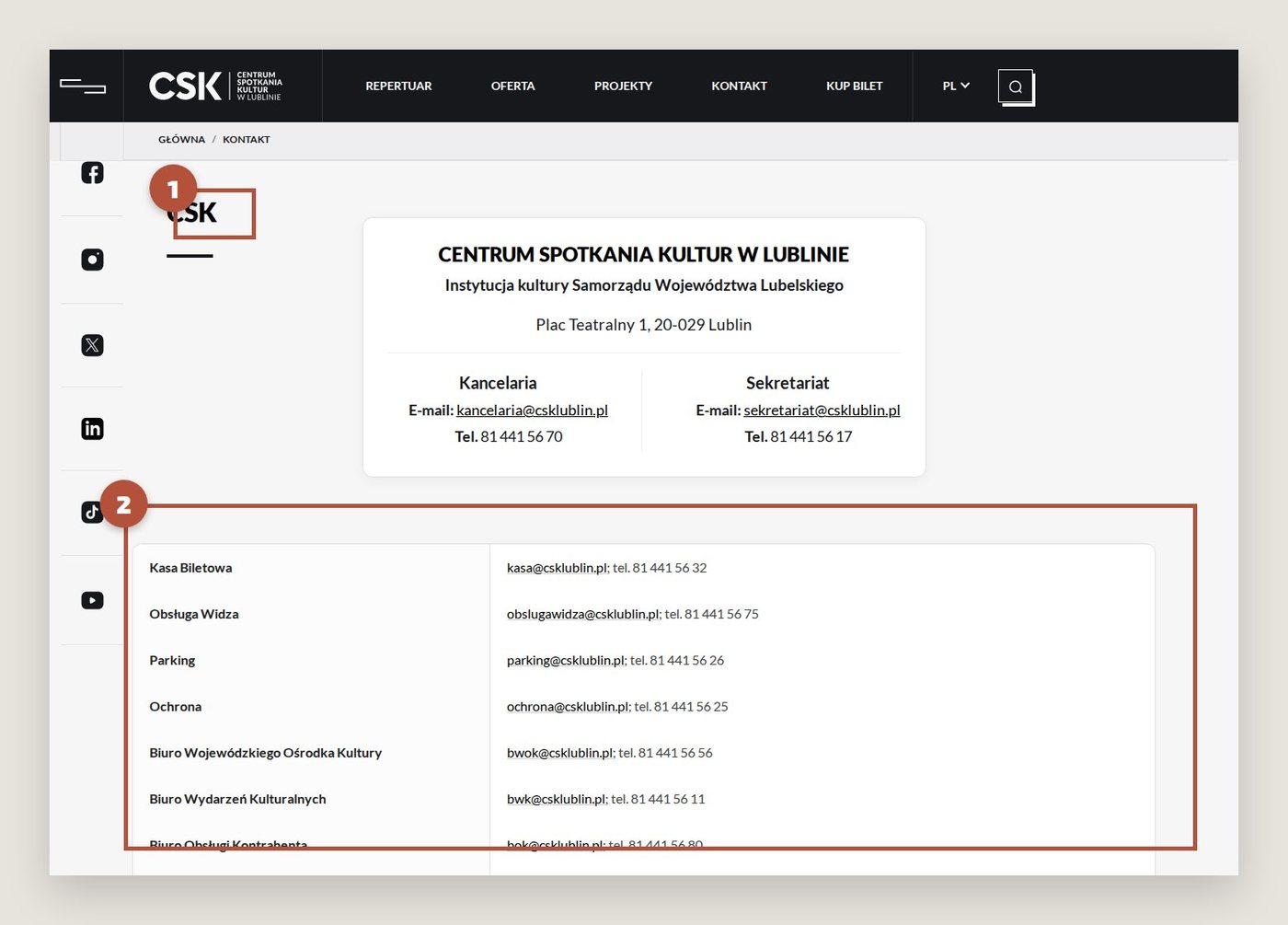Image resolution: width=1288 pixels, height=925 pixels.
Task: Click the Kancelaria heading
Action: [498, 383]
